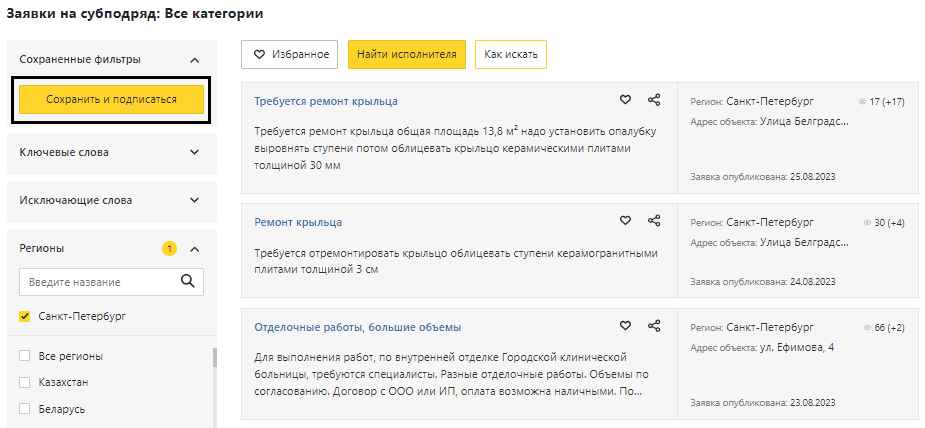
Task: Click views eye icon on first listing
Action: coord(862,102)
